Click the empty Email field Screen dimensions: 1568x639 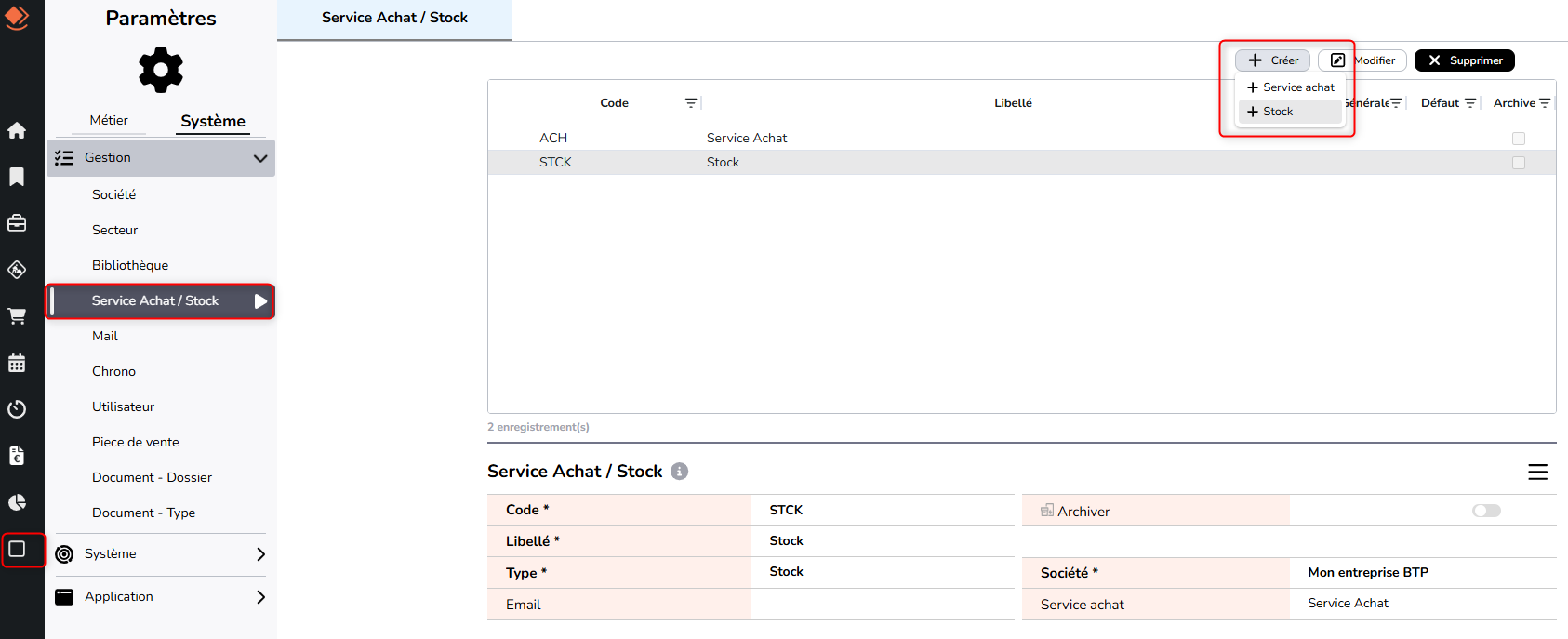tap(883, 605)
